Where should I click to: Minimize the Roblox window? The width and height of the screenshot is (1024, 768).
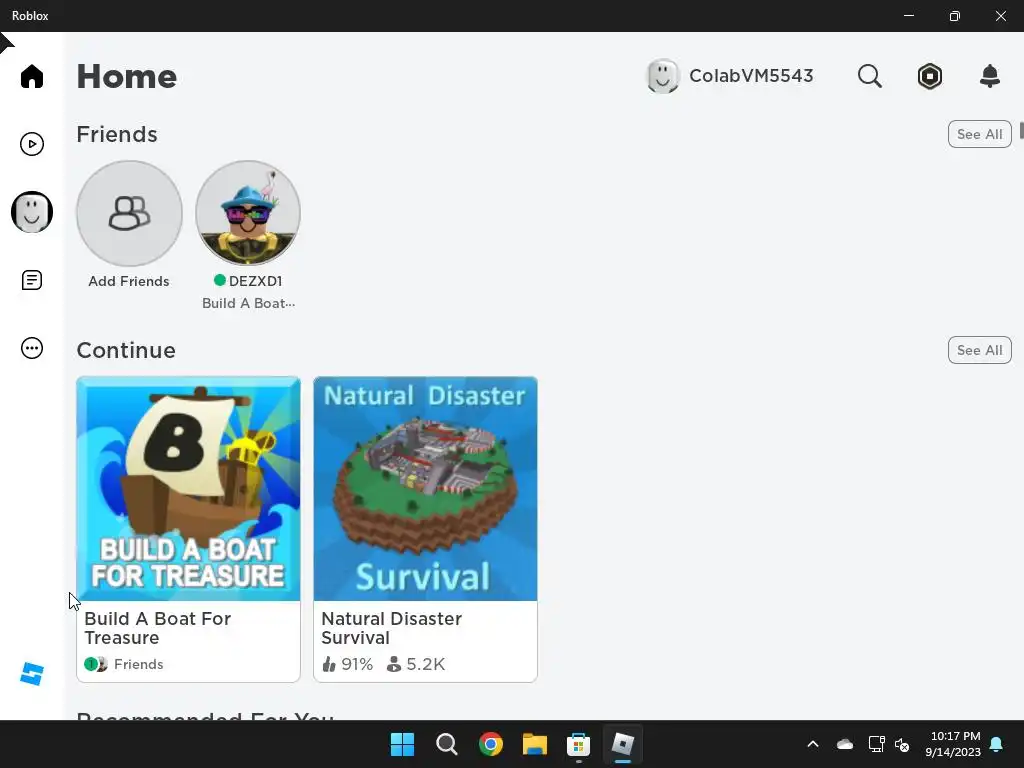click(908, 16)
